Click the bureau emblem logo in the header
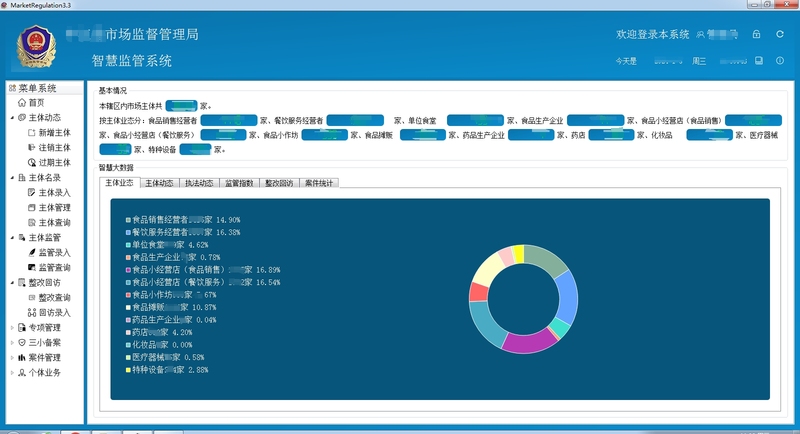This screenshot has height=434, width=800. pos(35,47)
